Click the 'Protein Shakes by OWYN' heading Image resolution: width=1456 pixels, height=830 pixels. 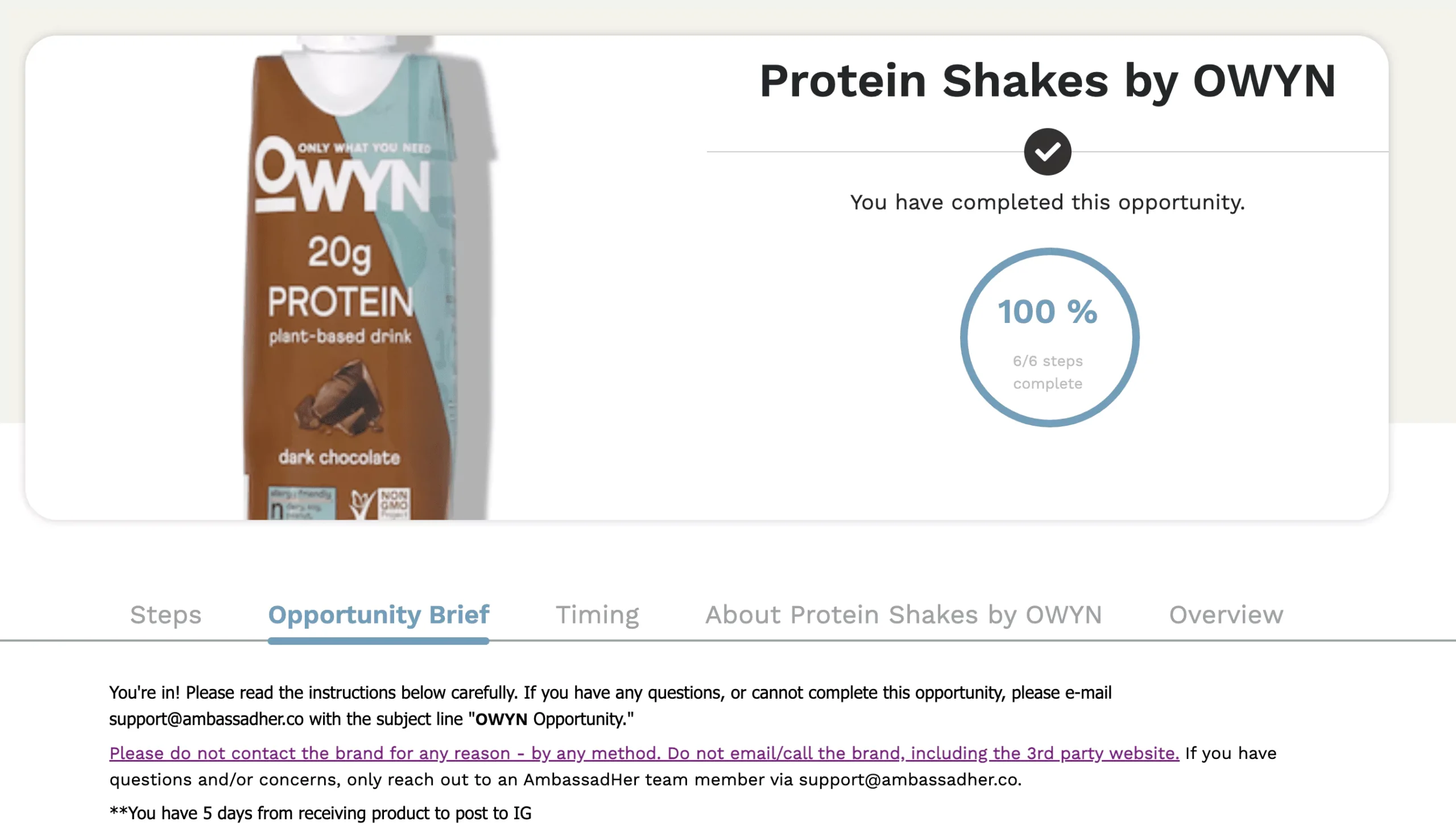point(1047,80)
